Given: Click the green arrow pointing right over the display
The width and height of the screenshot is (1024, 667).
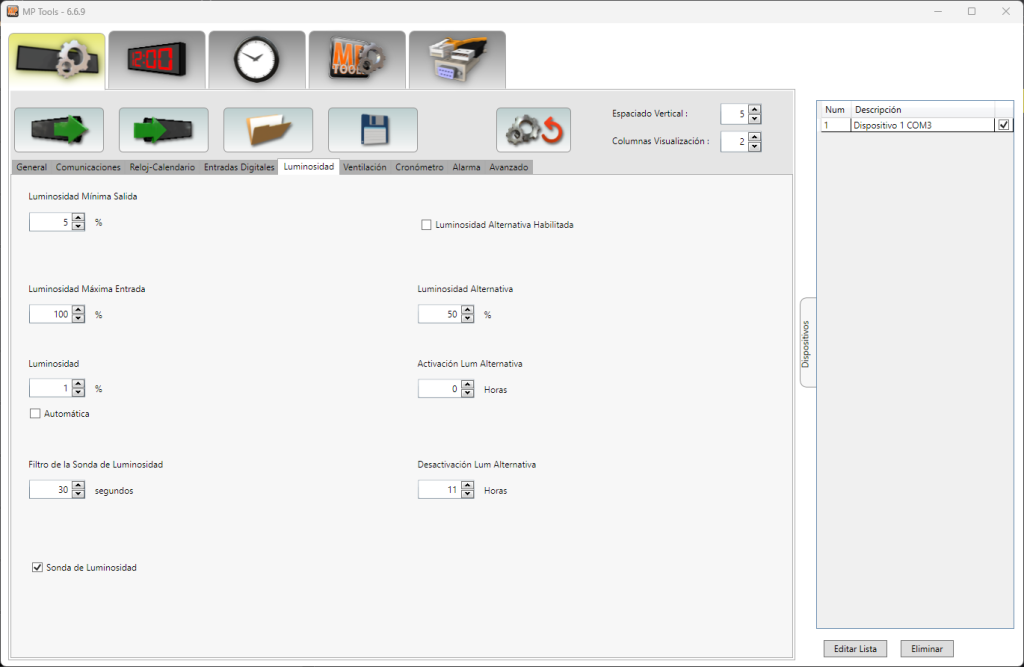Looking at the screenshot, I should tap(59, 129).
